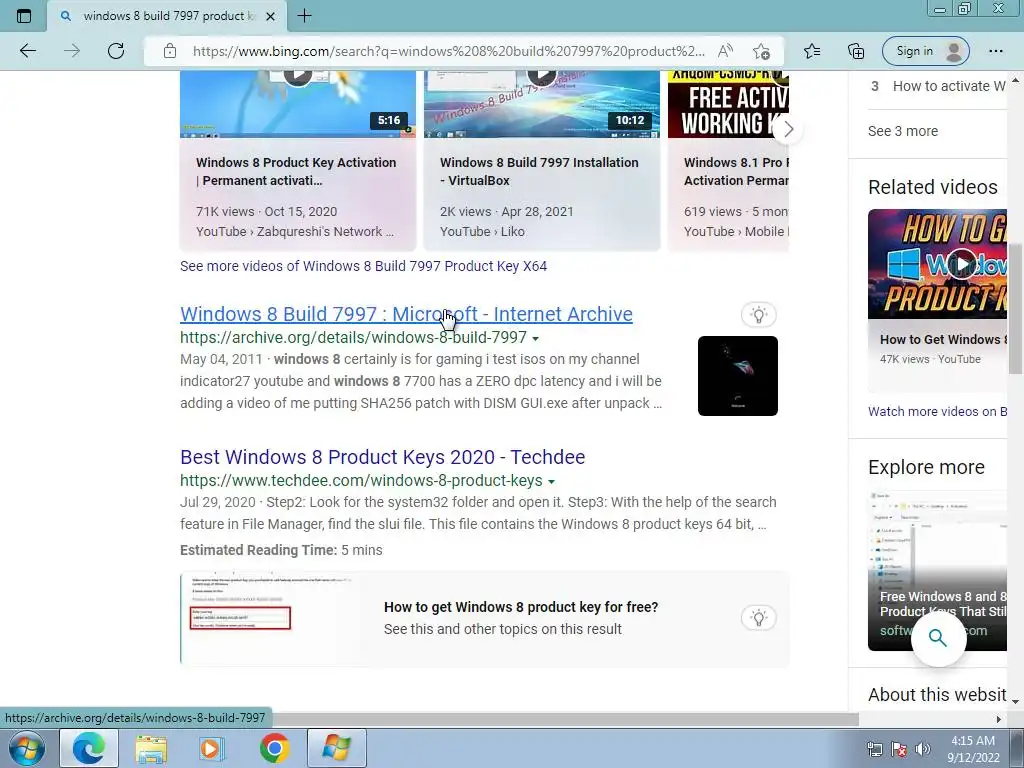Image resolution: width=1024 pixels, height=768 pixels.
Task: Open a new tab with plus button
Action: point(304,16)
